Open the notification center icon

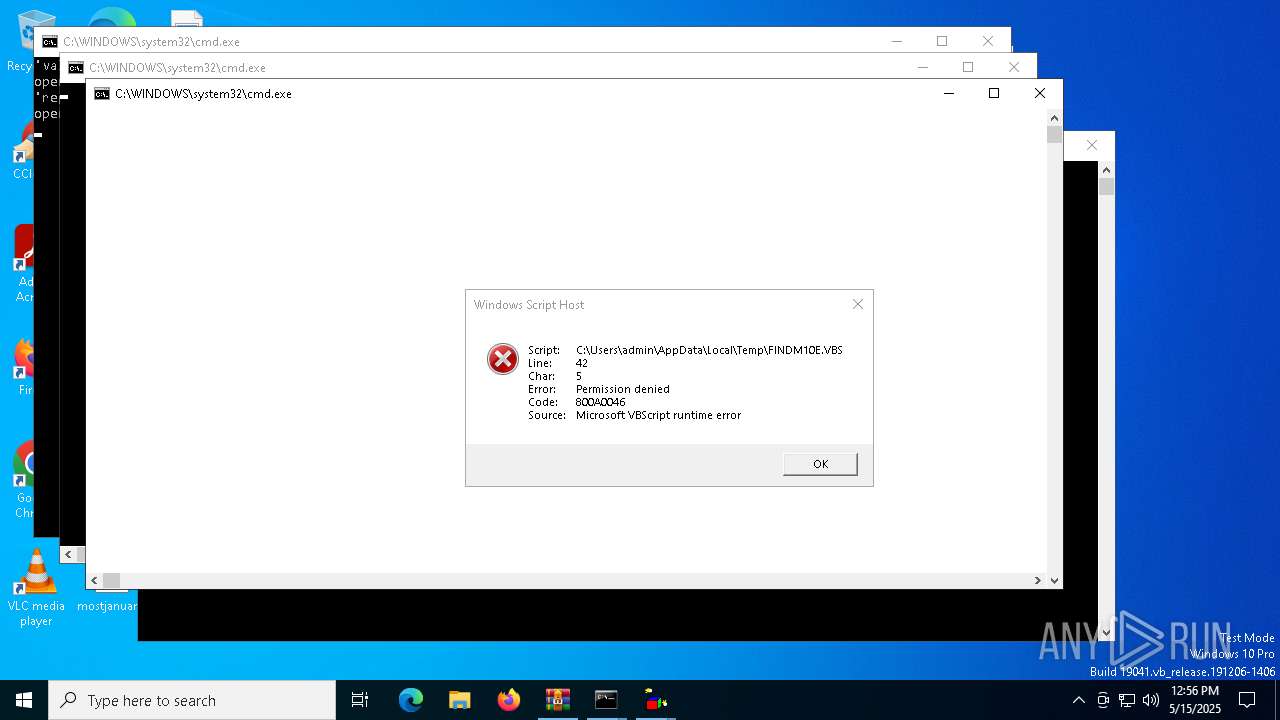(x=1247, y=700)
